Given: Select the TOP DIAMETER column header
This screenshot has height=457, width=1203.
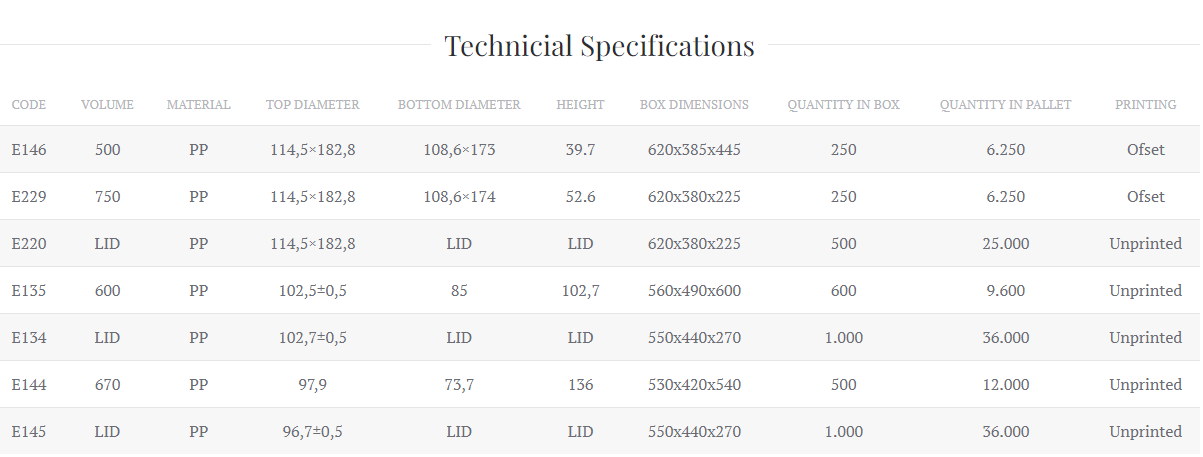Looking at the screenshot, I should point(312,105).
